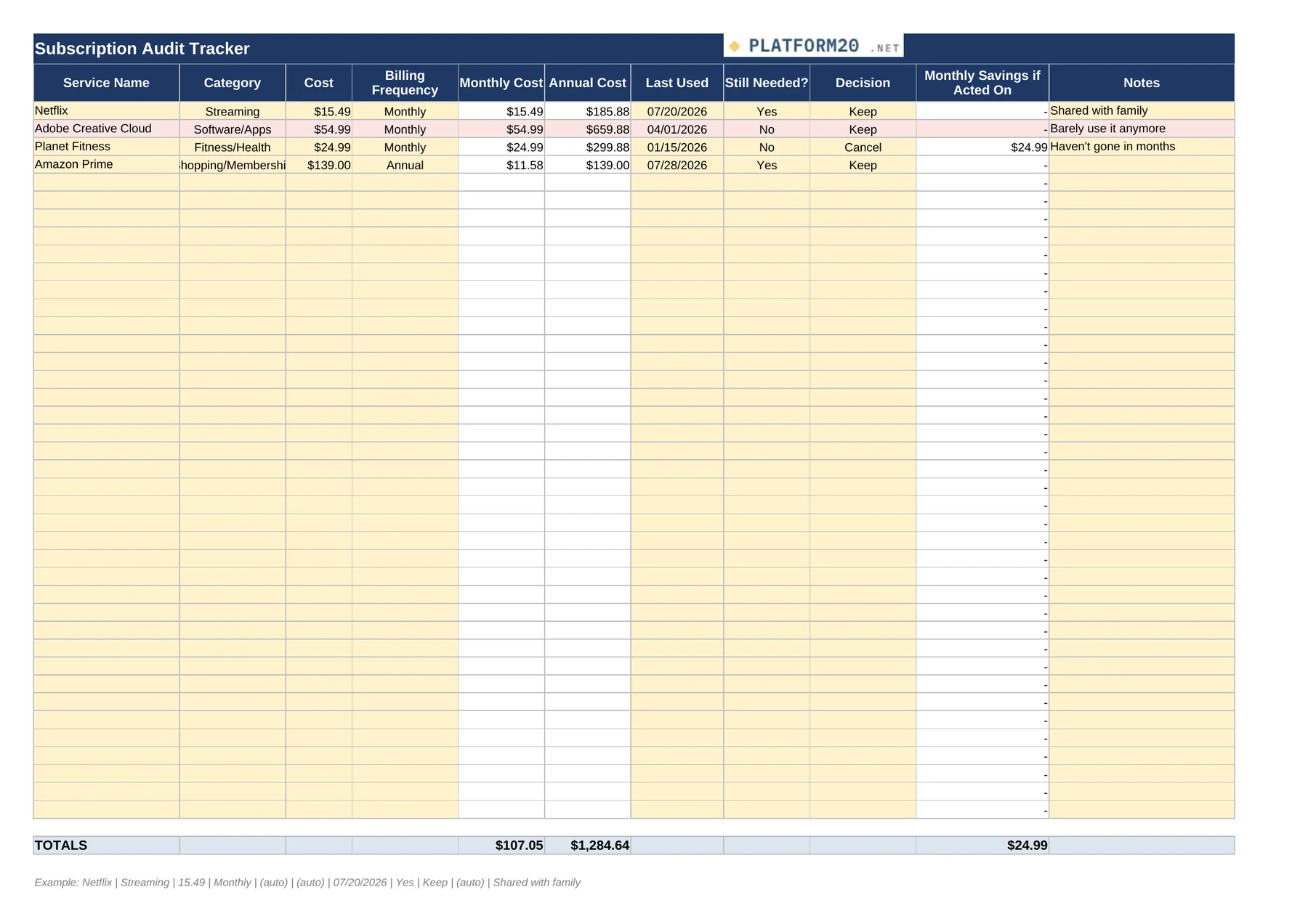Image resolution: width=1308 pixels, height=924 pixels.
Task: Click the $299.88 annual cost cell
Action: tap(588, 147)
